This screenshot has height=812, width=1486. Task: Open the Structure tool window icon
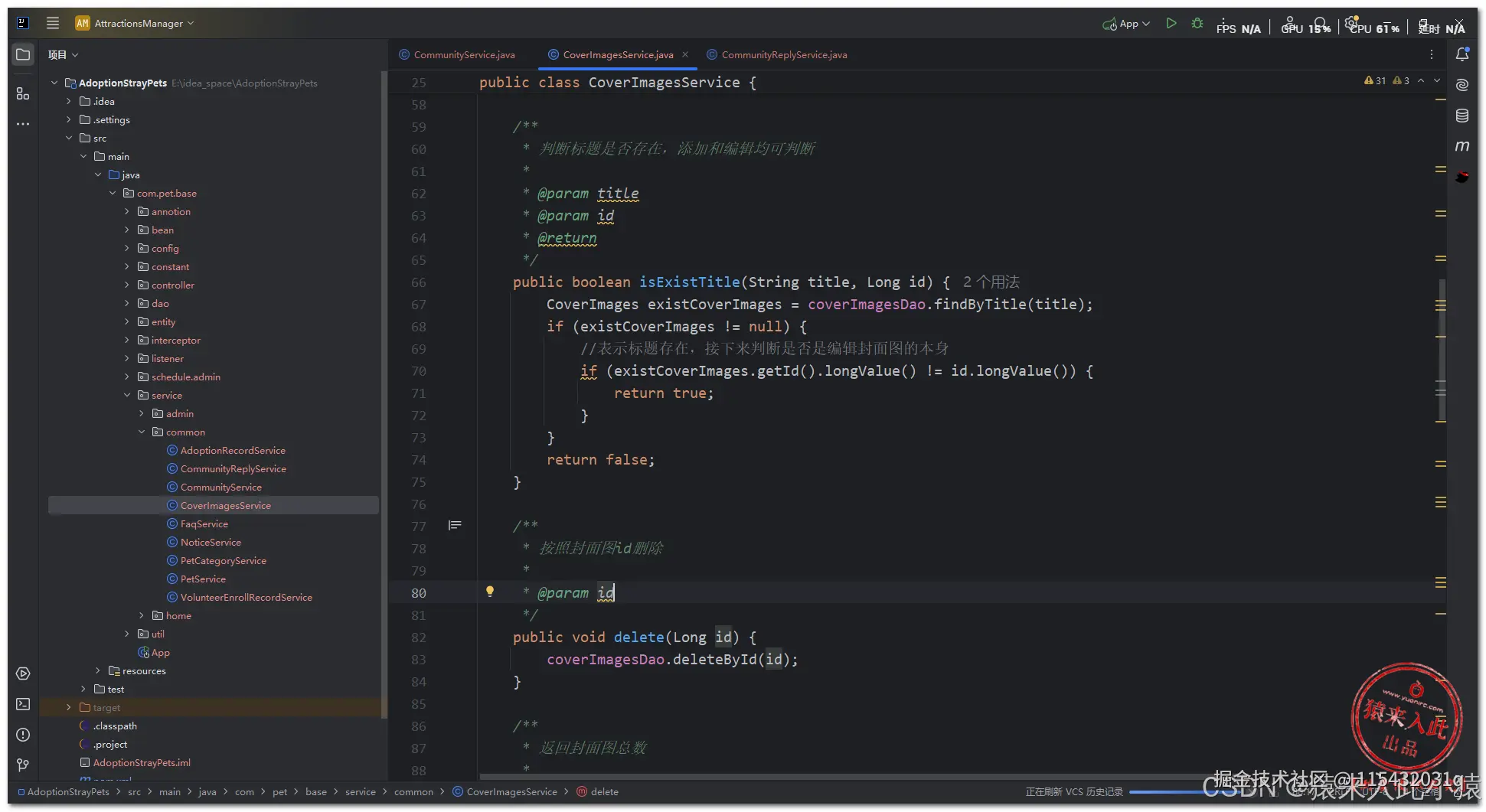(x=23, y=93)
